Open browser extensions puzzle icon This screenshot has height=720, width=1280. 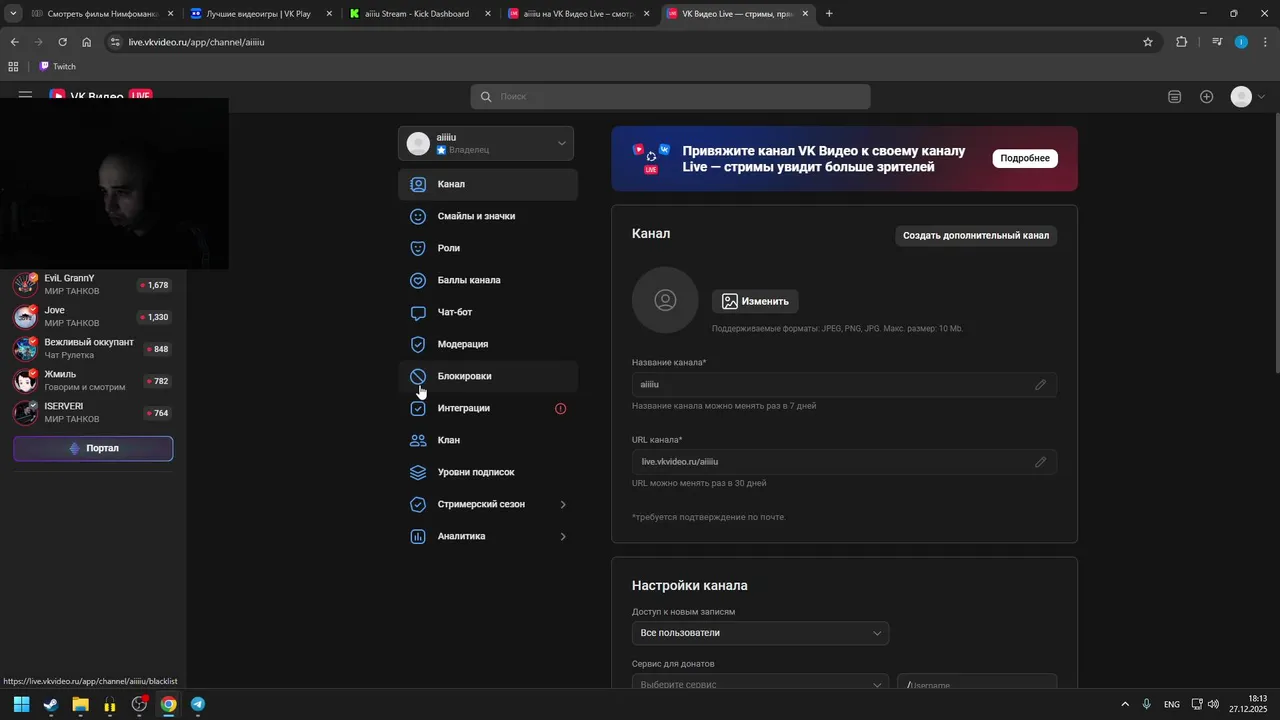1182,42
